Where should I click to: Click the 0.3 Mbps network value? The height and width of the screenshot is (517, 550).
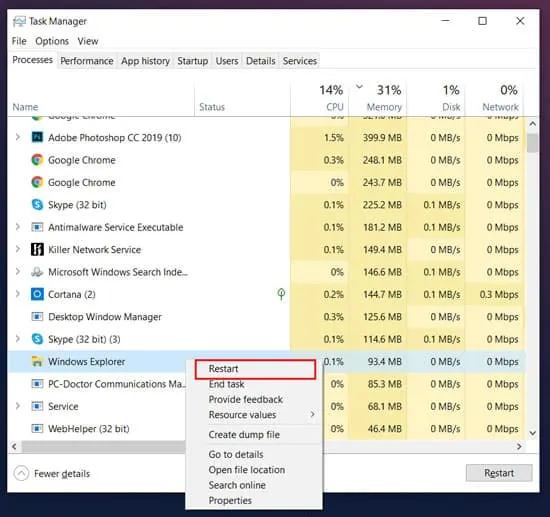click(x=499, y=294)
